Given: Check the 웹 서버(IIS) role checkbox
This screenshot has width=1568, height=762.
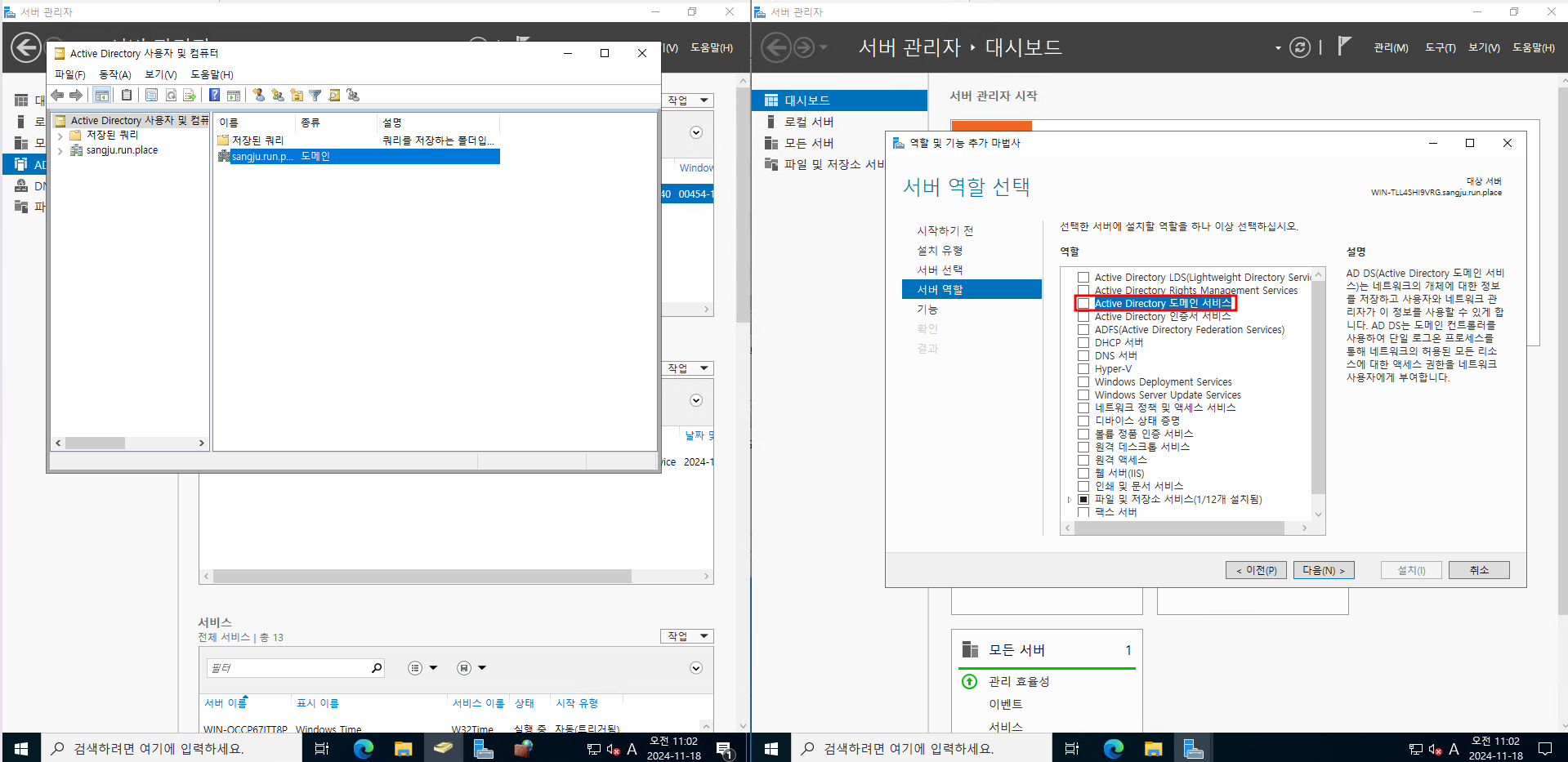Looking at the screenshot, I should point(1083,473).
